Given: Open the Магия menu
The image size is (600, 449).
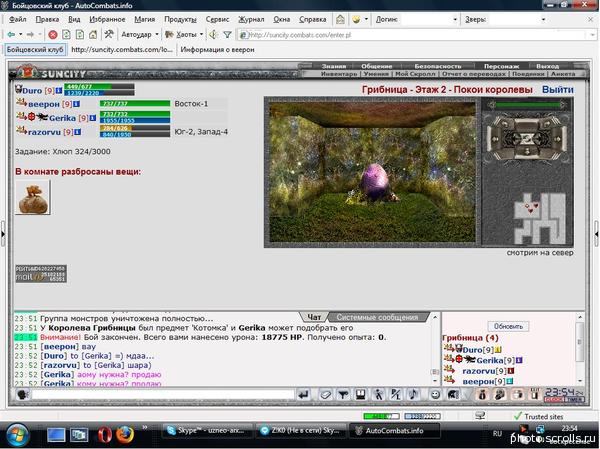Looking at the screenshot, I should click(x=145, y=19).
